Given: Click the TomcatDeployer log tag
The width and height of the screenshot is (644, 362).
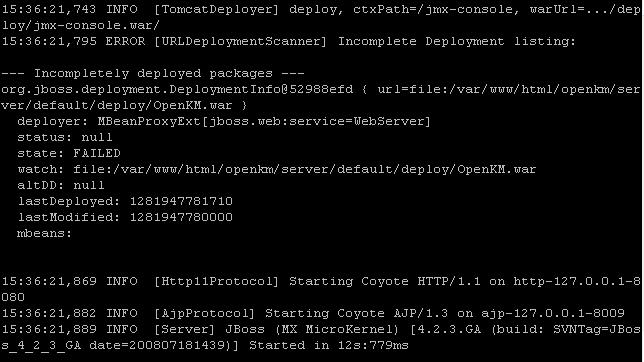Looking at the screenshot, I should click(x=216, y=9).
